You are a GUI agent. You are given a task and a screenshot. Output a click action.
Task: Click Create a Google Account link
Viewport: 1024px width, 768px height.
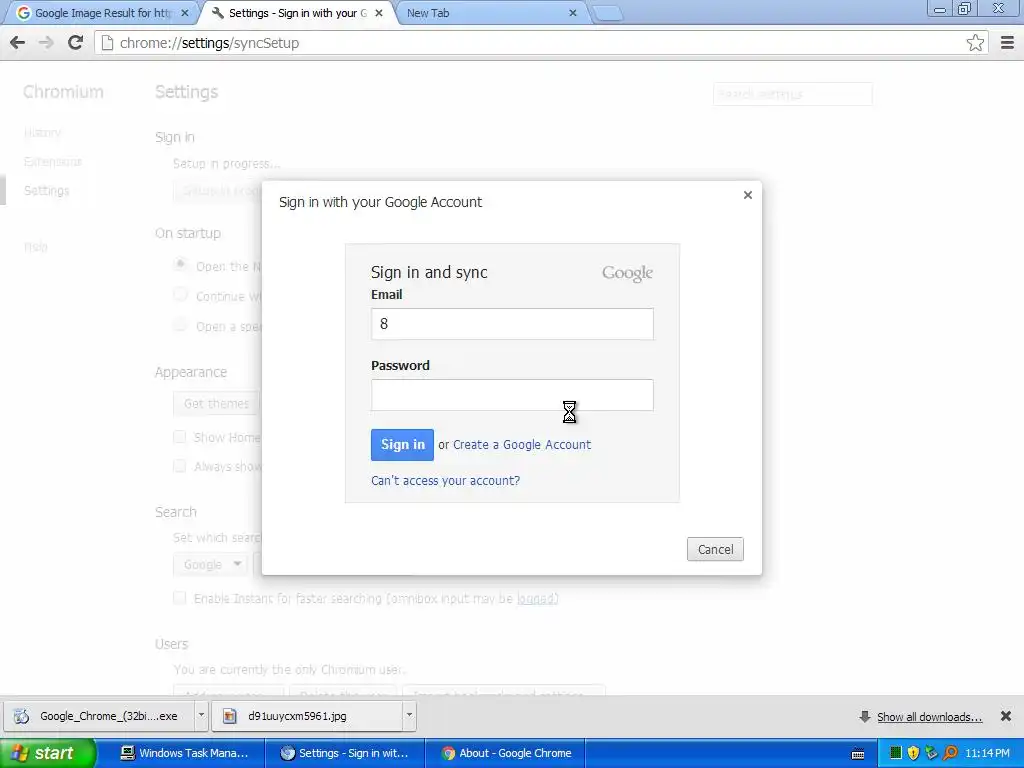(x=522, y=445)
